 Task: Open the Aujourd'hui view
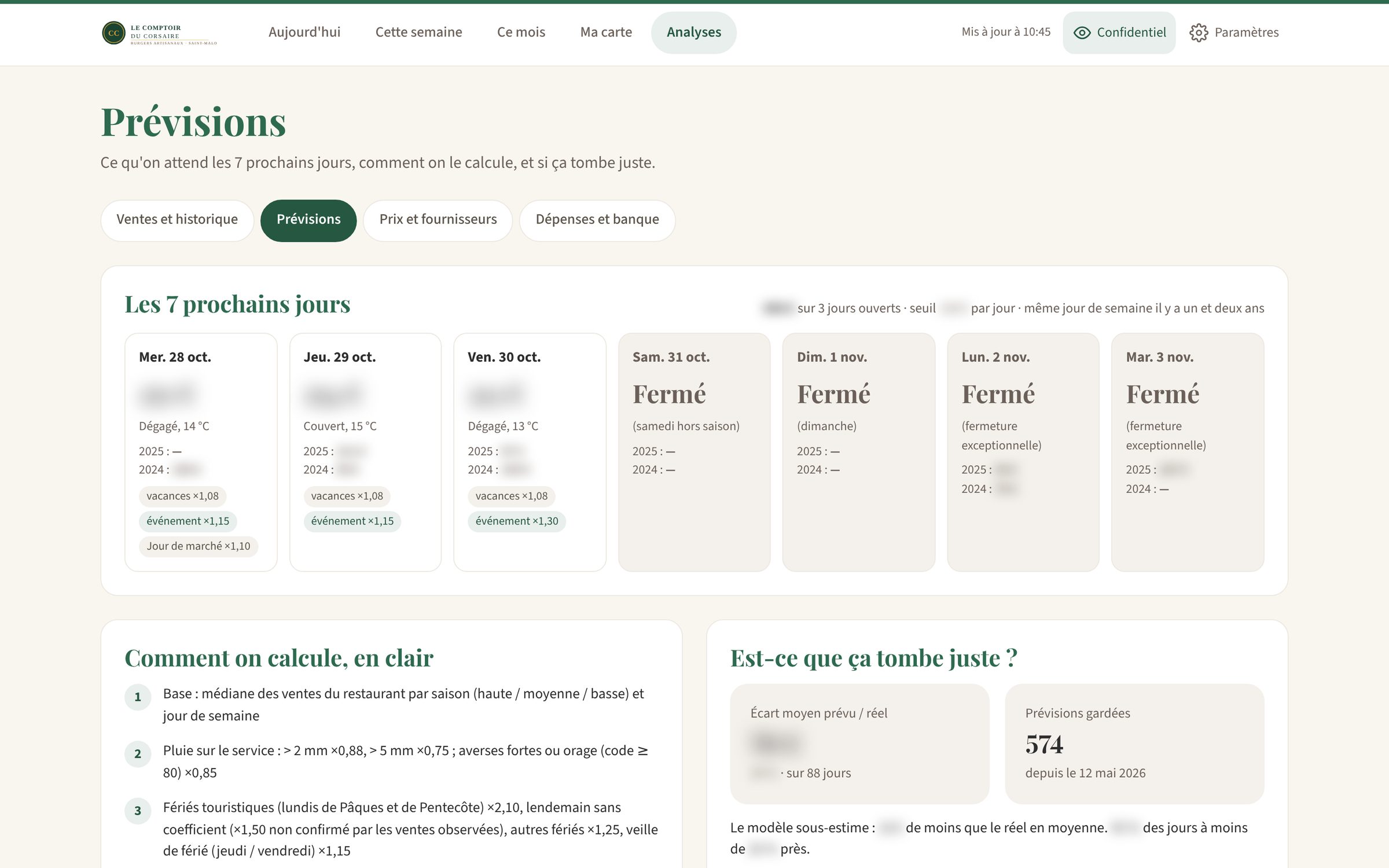304,32
